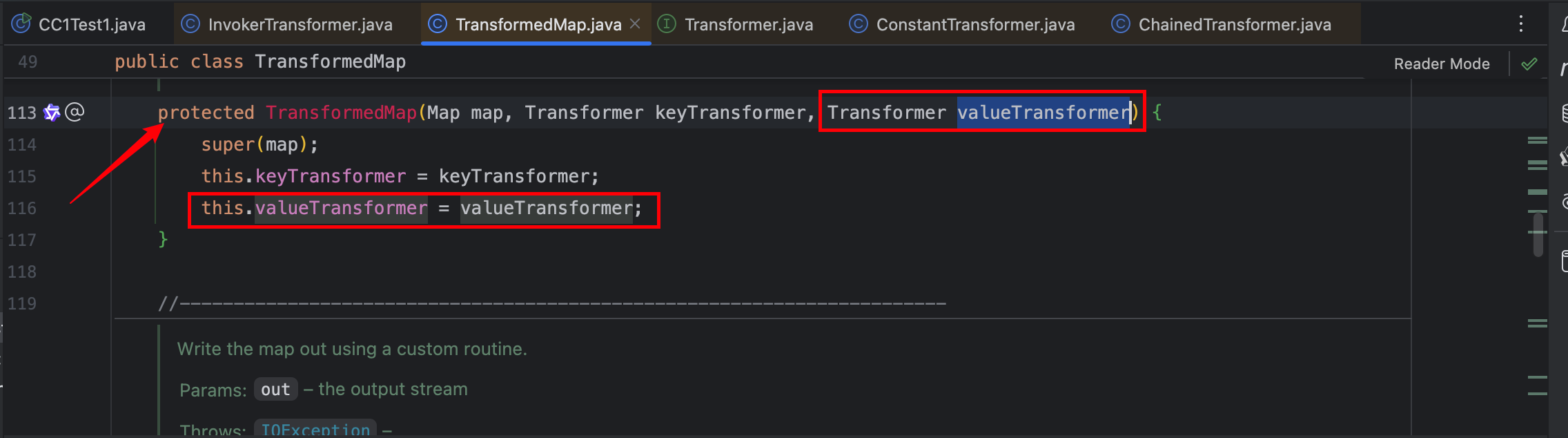
Task: Switch to the CC1Test1.java tab
Action: click(x=92, y=25)
